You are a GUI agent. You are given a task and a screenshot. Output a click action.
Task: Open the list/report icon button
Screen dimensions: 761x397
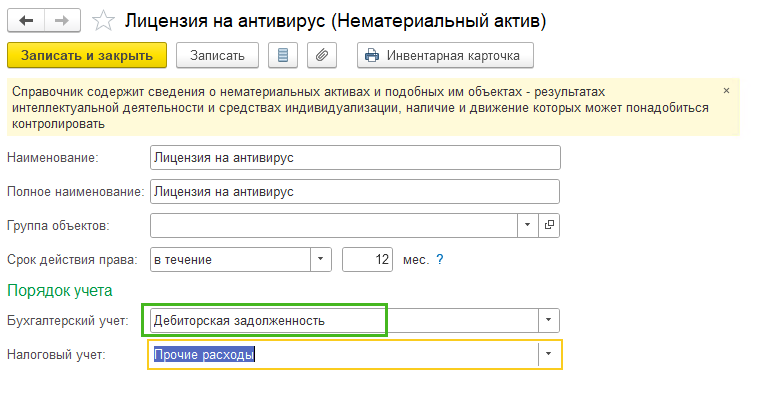point(283,55)
